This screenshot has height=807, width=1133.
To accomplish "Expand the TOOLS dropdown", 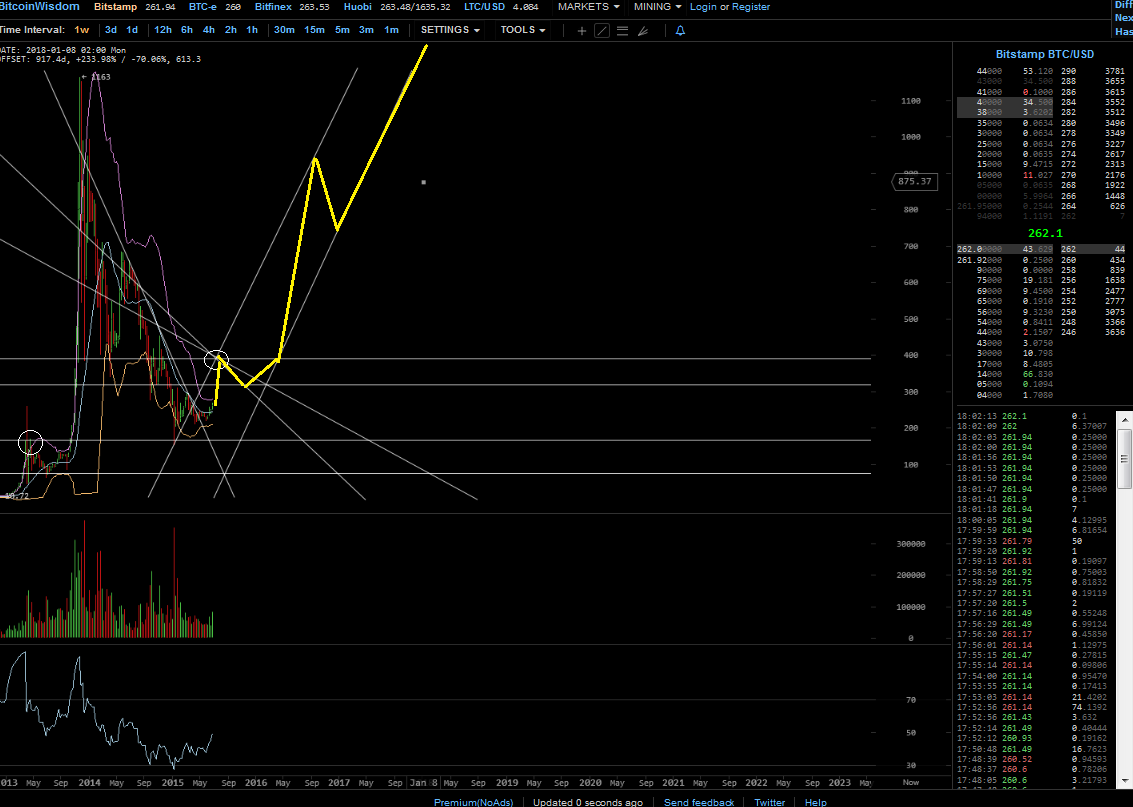I will [523, 30].
